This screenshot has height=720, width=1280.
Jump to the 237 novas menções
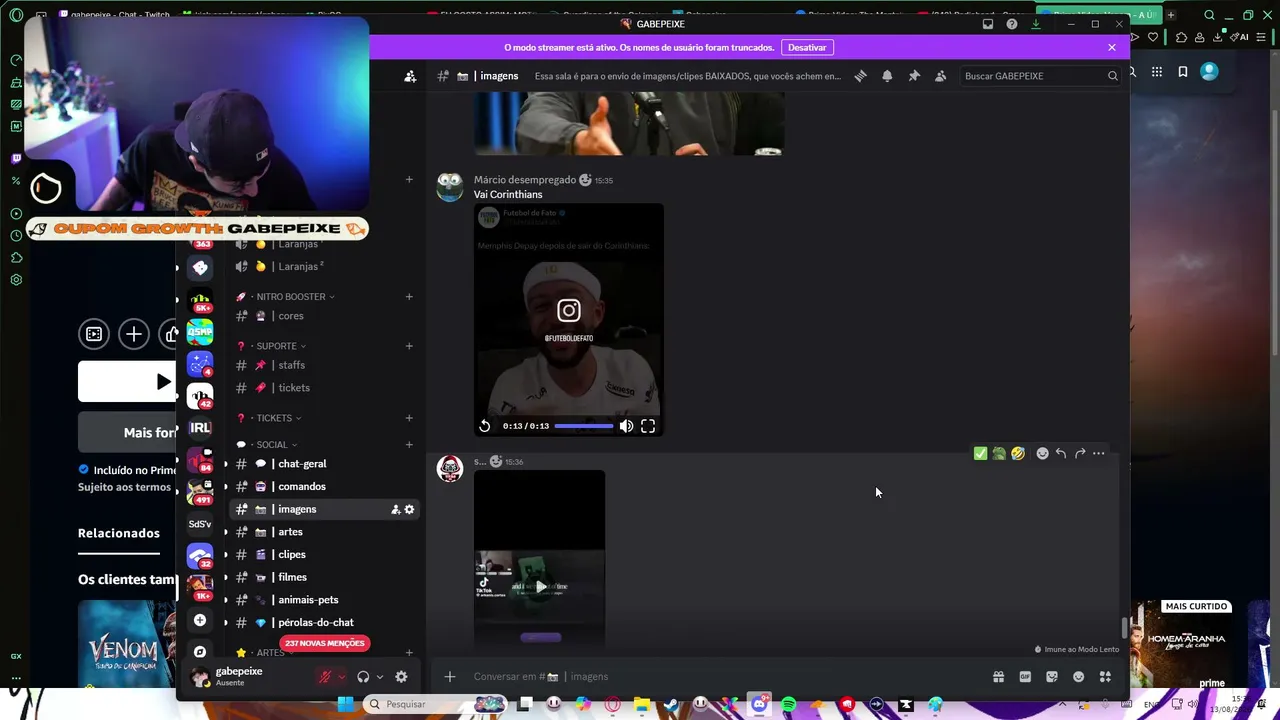pyautogui.click(x=325, y=643)
